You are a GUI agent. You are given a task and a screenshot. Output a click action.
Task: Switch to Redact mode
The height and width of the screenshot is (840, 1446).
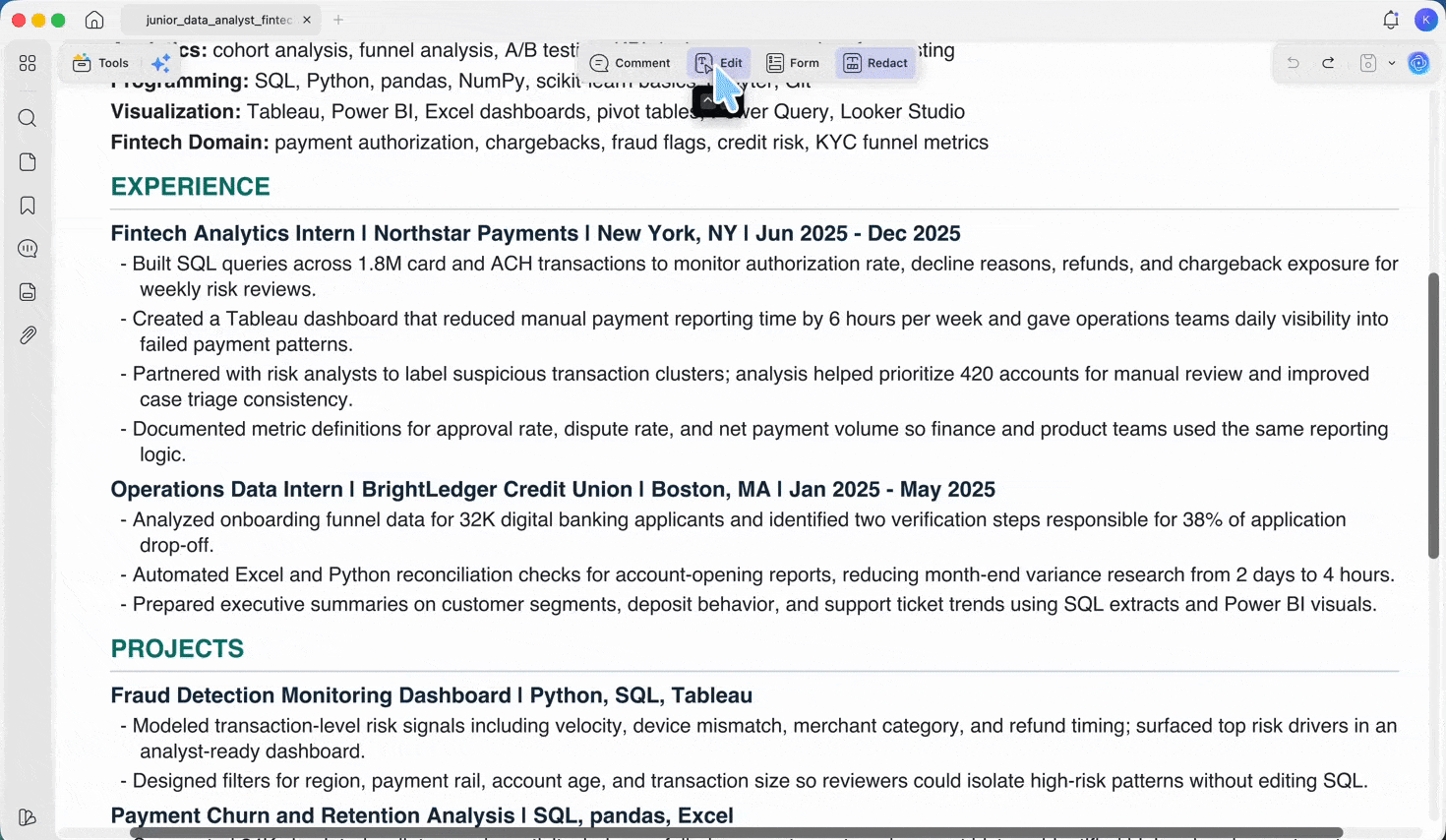pos(875,63)
